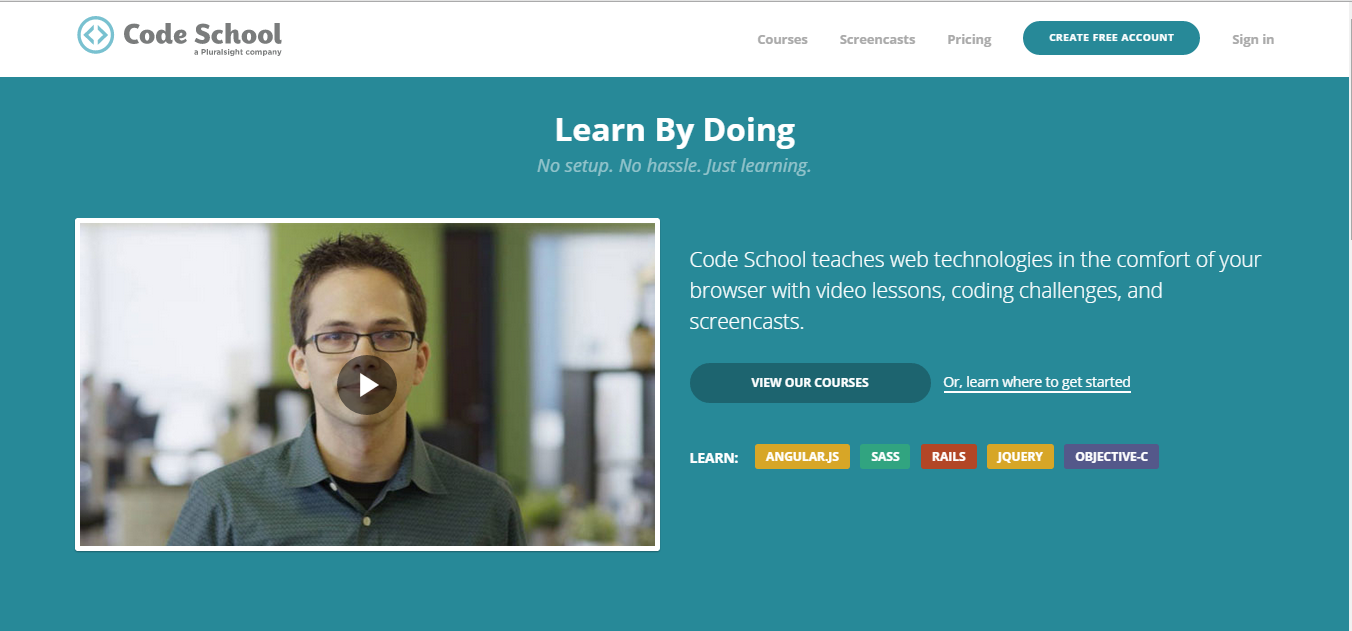The width and height of the screenshot is (1352, 631).
Task: Select the yellow Angular.js tag
Action: [802, 457]
